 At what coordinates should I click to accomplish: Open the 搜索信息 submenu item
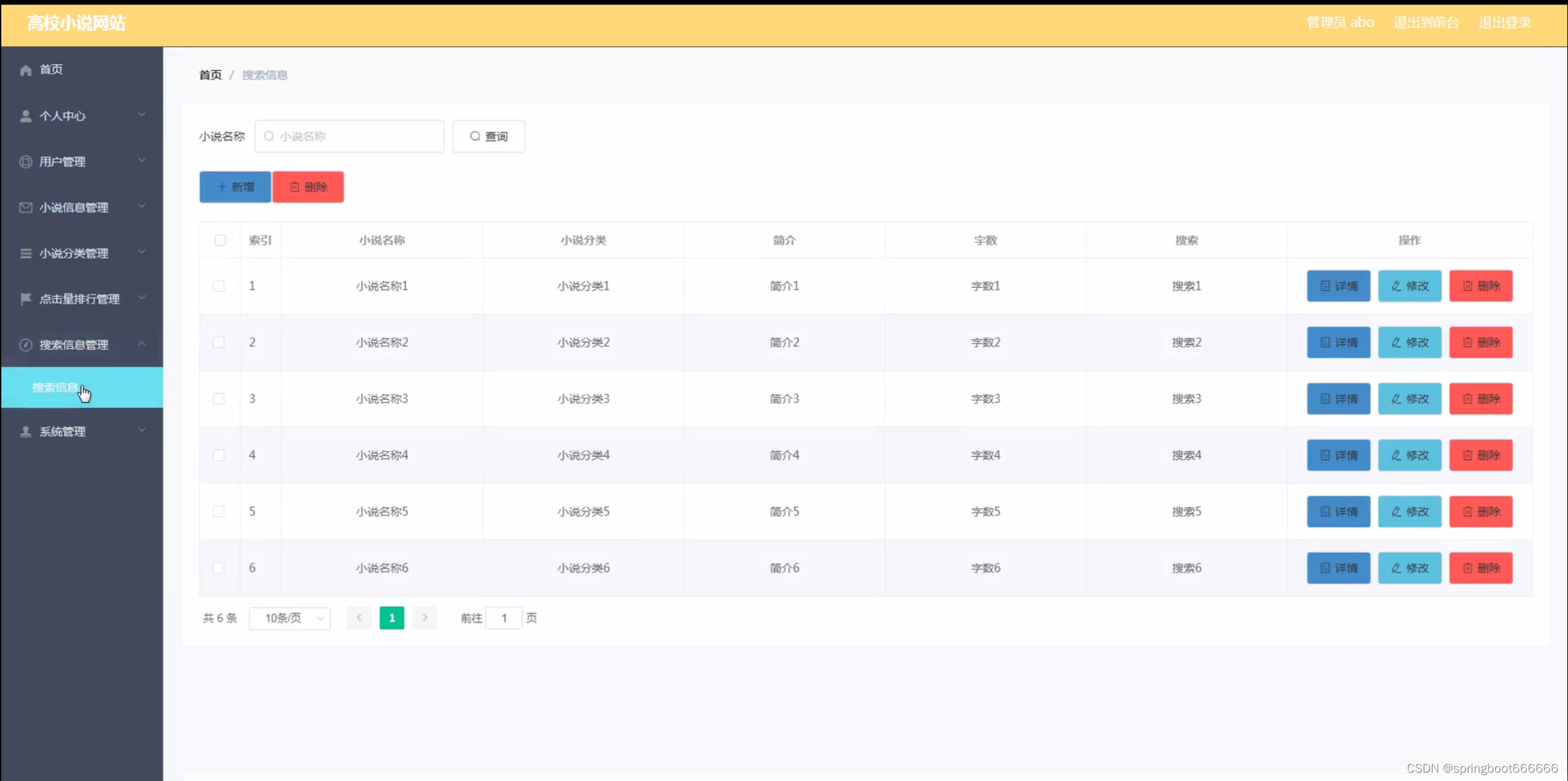tap(56, 387)
